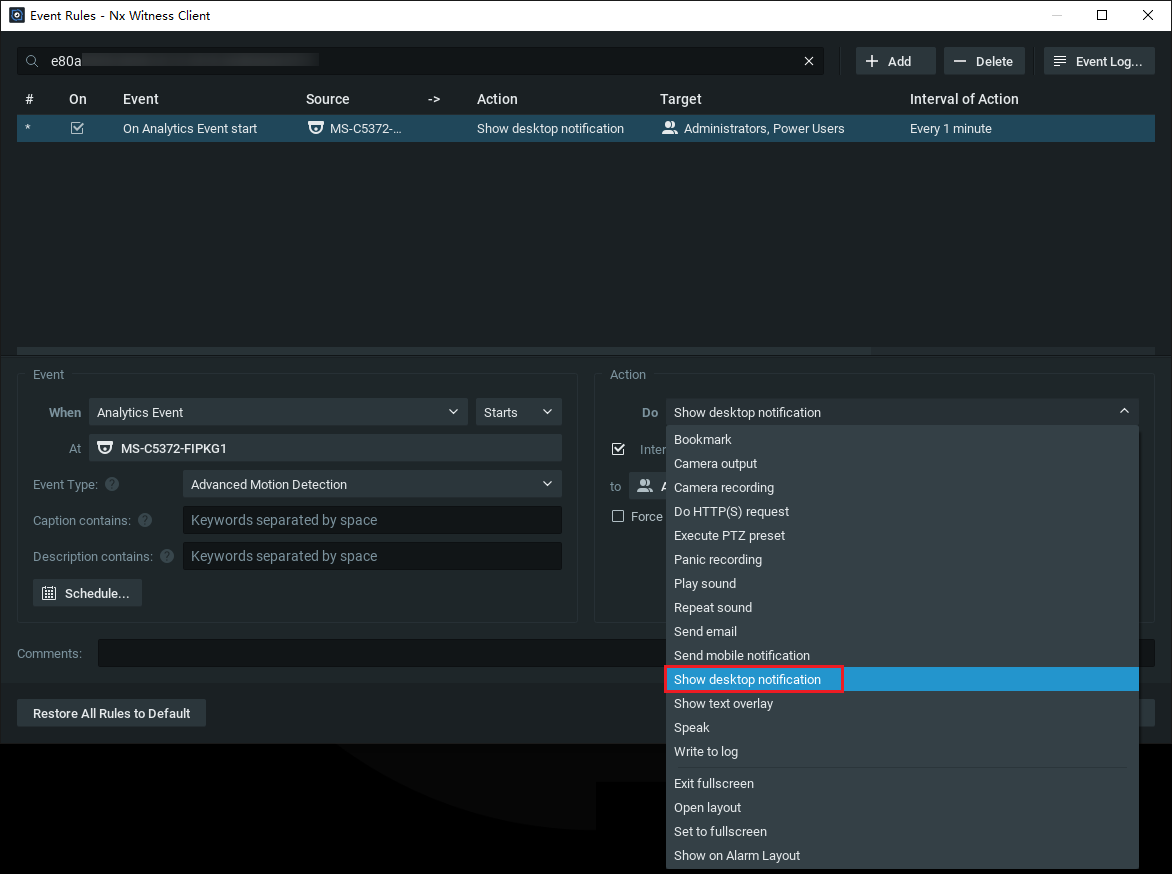1172x874 pixels.
Task: Click the list icon in the Event Log button
Action: click(1060, 61)
